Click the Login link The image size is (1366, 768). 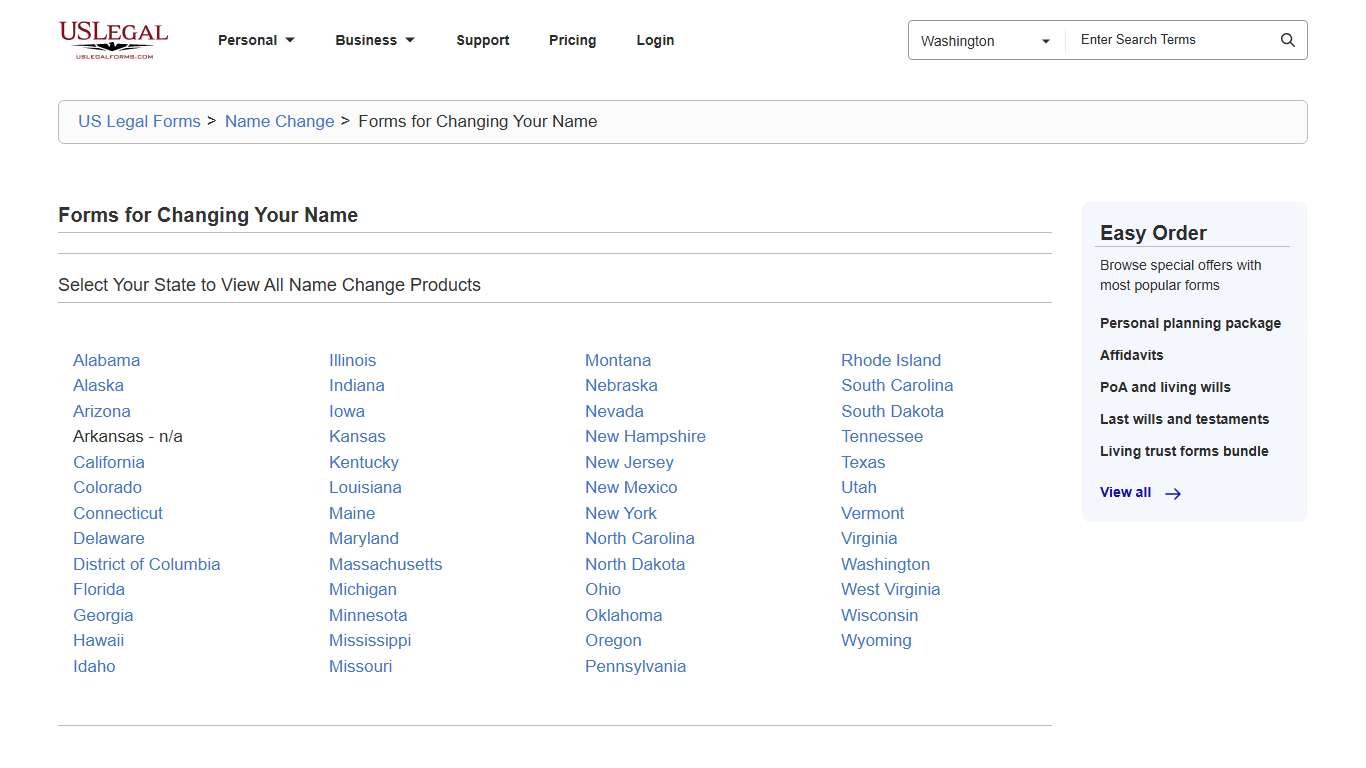pyautogui.click(x=655, y=40)
